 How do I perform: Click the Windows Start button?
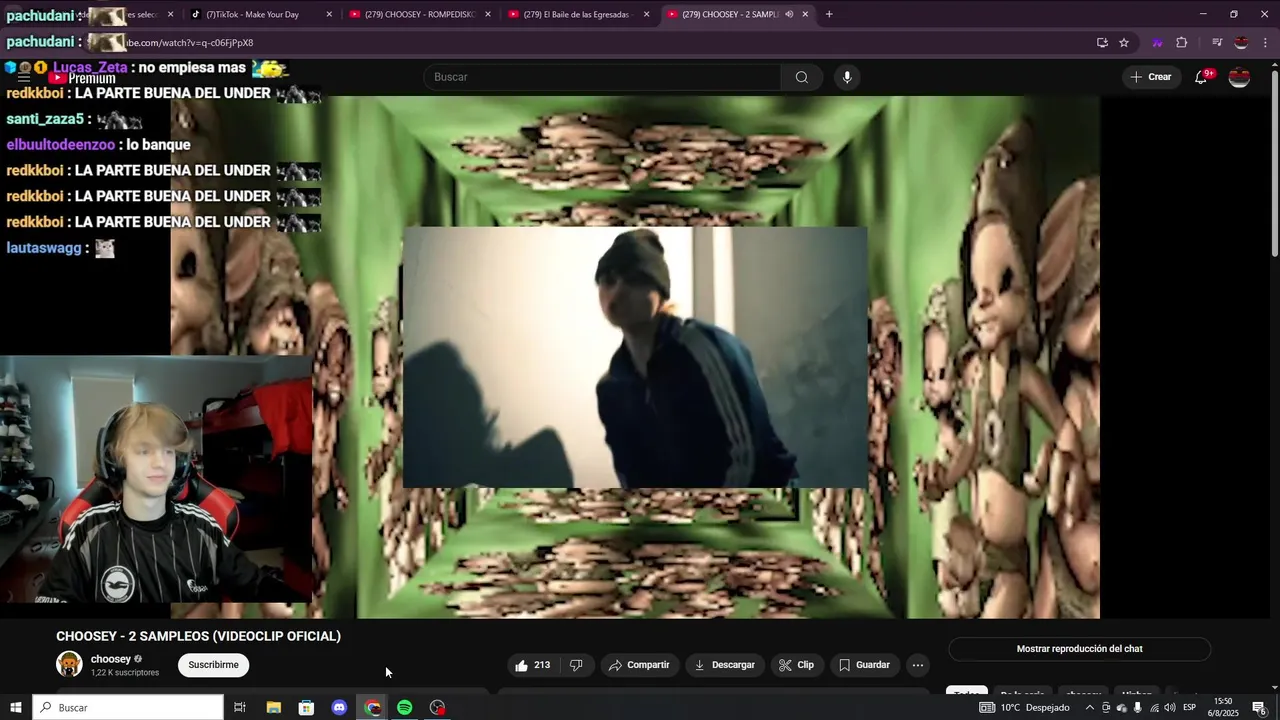click(x=16, y=707)
